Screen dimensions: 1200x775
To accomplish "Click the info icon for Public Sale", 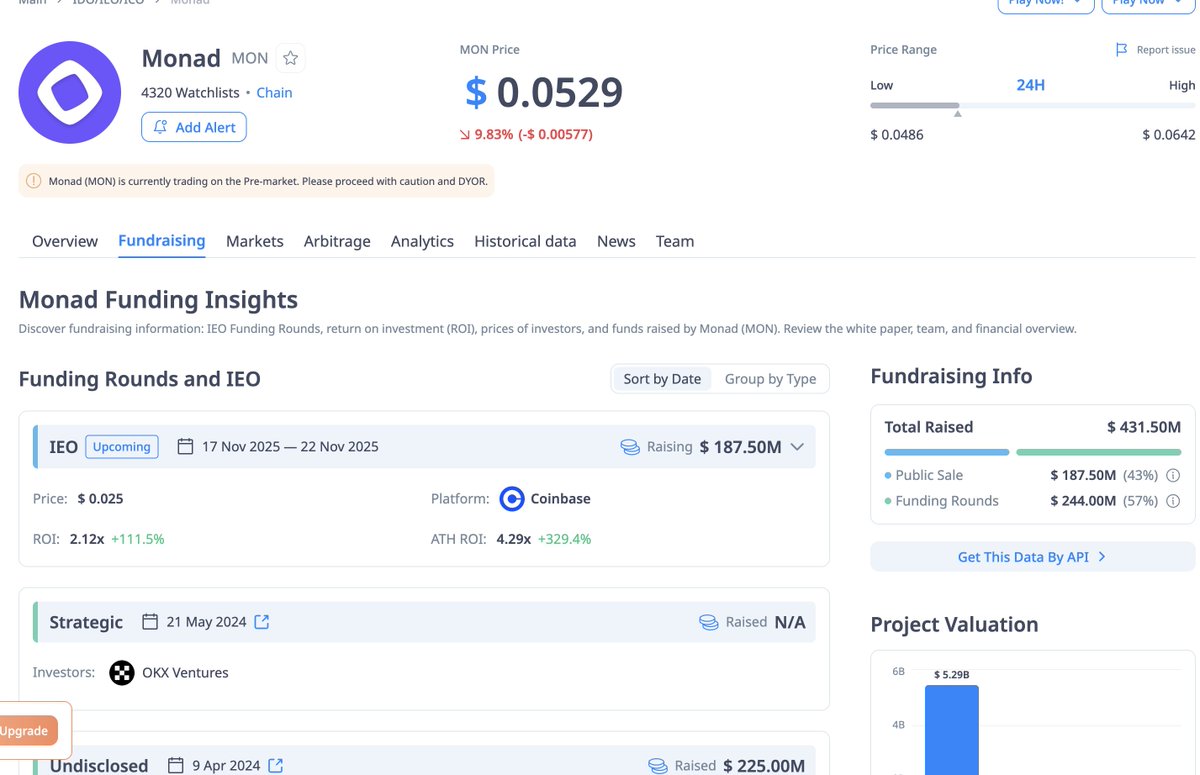I will [x=1174, y=475].
